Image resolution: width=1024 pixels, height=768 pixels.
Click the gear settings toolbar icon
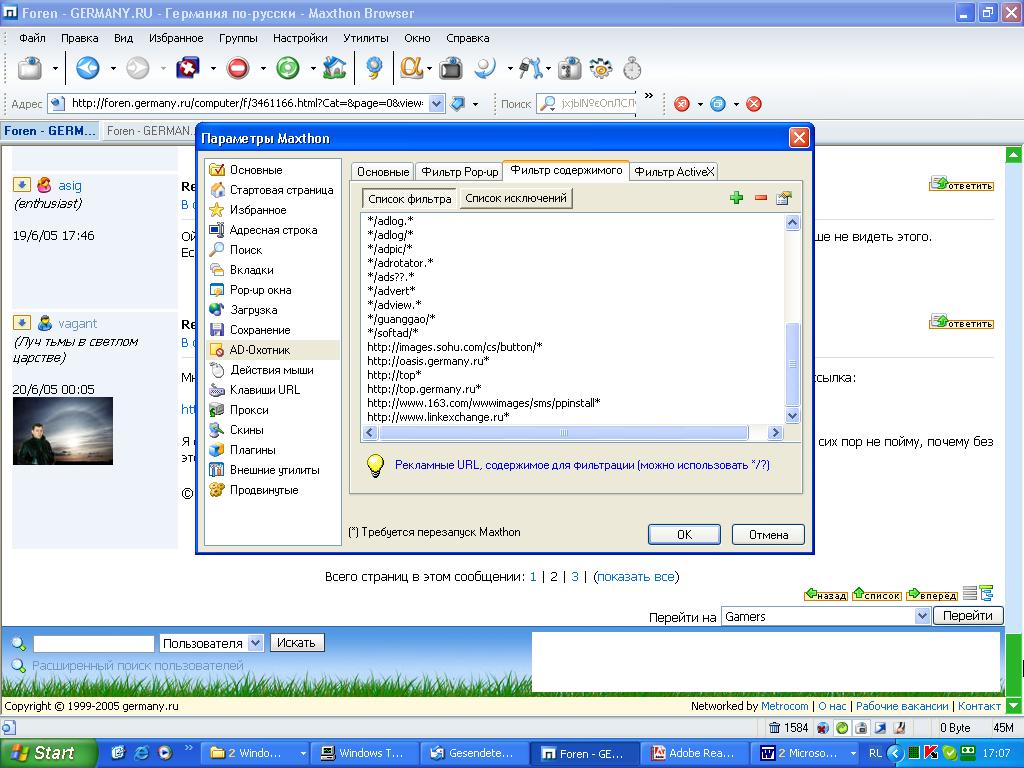(600, 68)
